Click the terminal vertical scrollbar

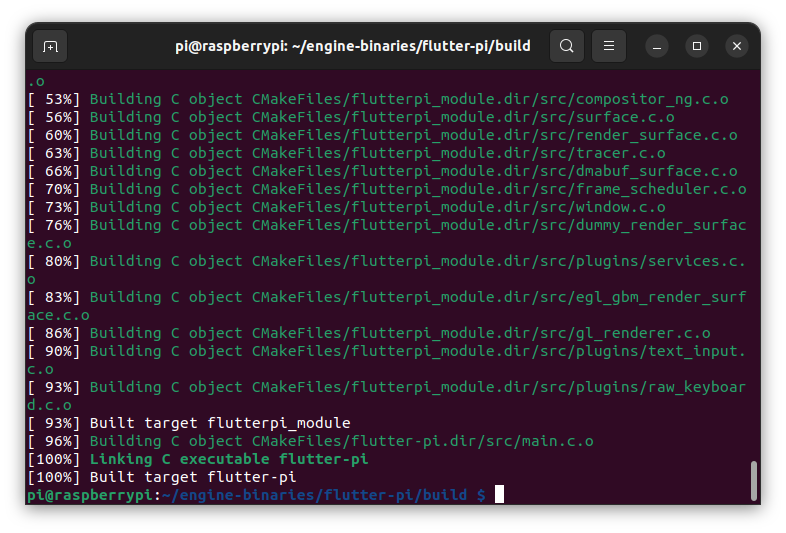pos(754,481)
